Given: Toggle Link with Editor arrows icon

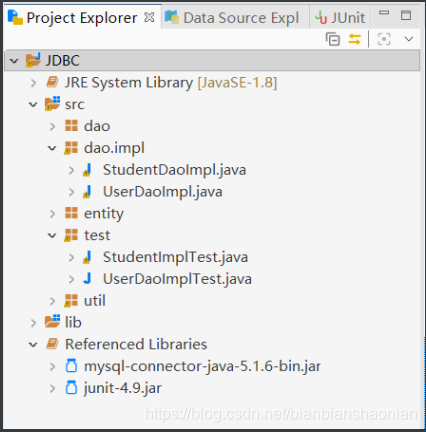Looking at the screenshot, I should coord(354,39).
